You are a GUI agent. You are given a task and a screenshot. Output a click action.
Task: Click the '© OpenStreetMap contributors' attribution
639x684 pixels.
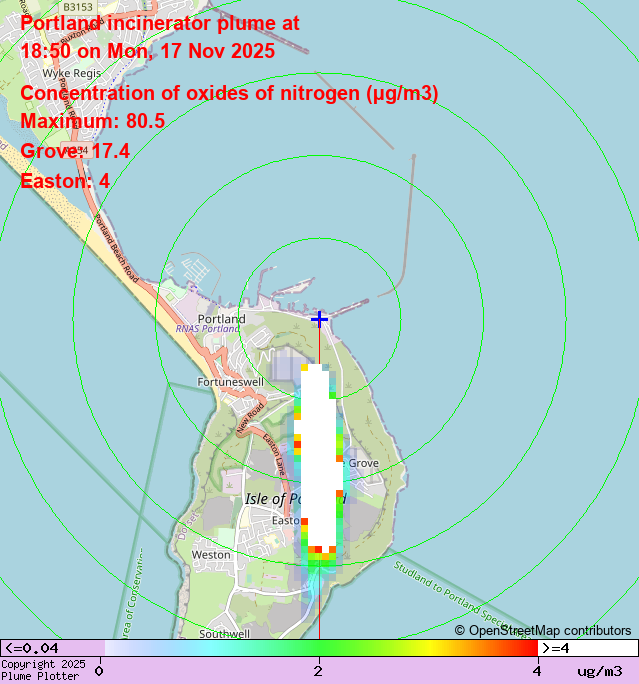[543, 630]
